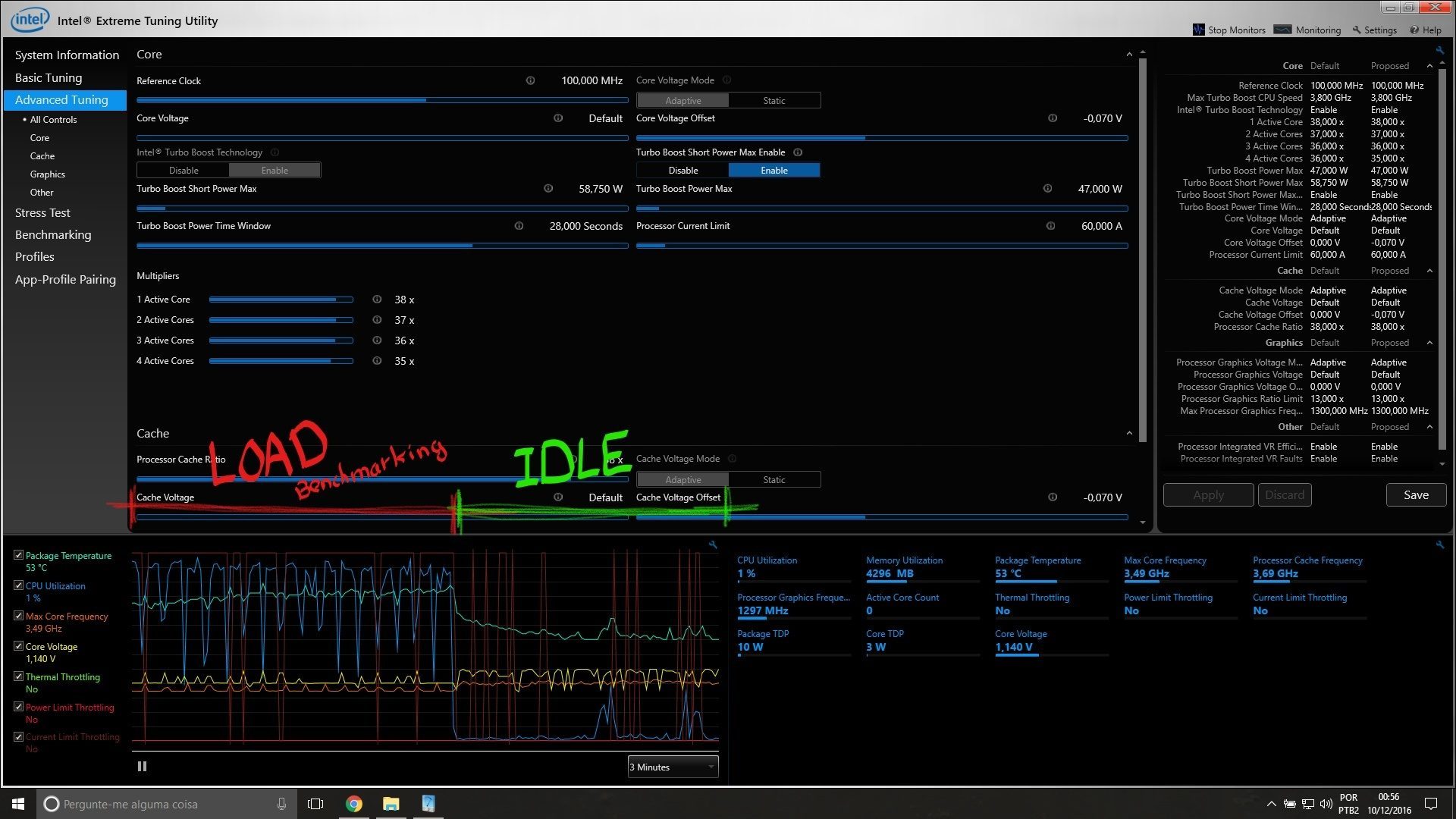
Task: Adjust 1 Active Core multiplier slider
Action: (x=281, y=300)
